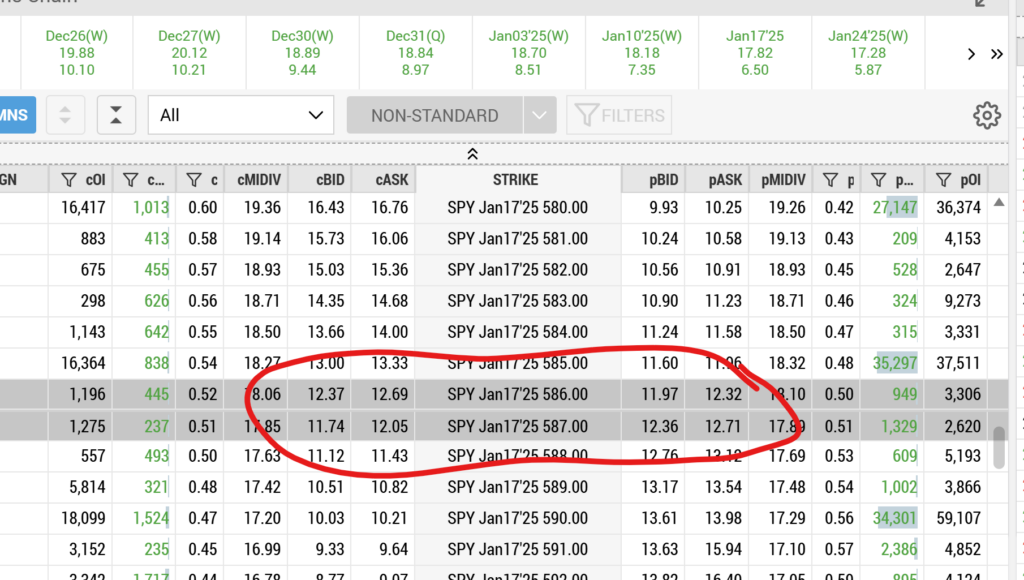Click call open interest 18,099 value

83,519
